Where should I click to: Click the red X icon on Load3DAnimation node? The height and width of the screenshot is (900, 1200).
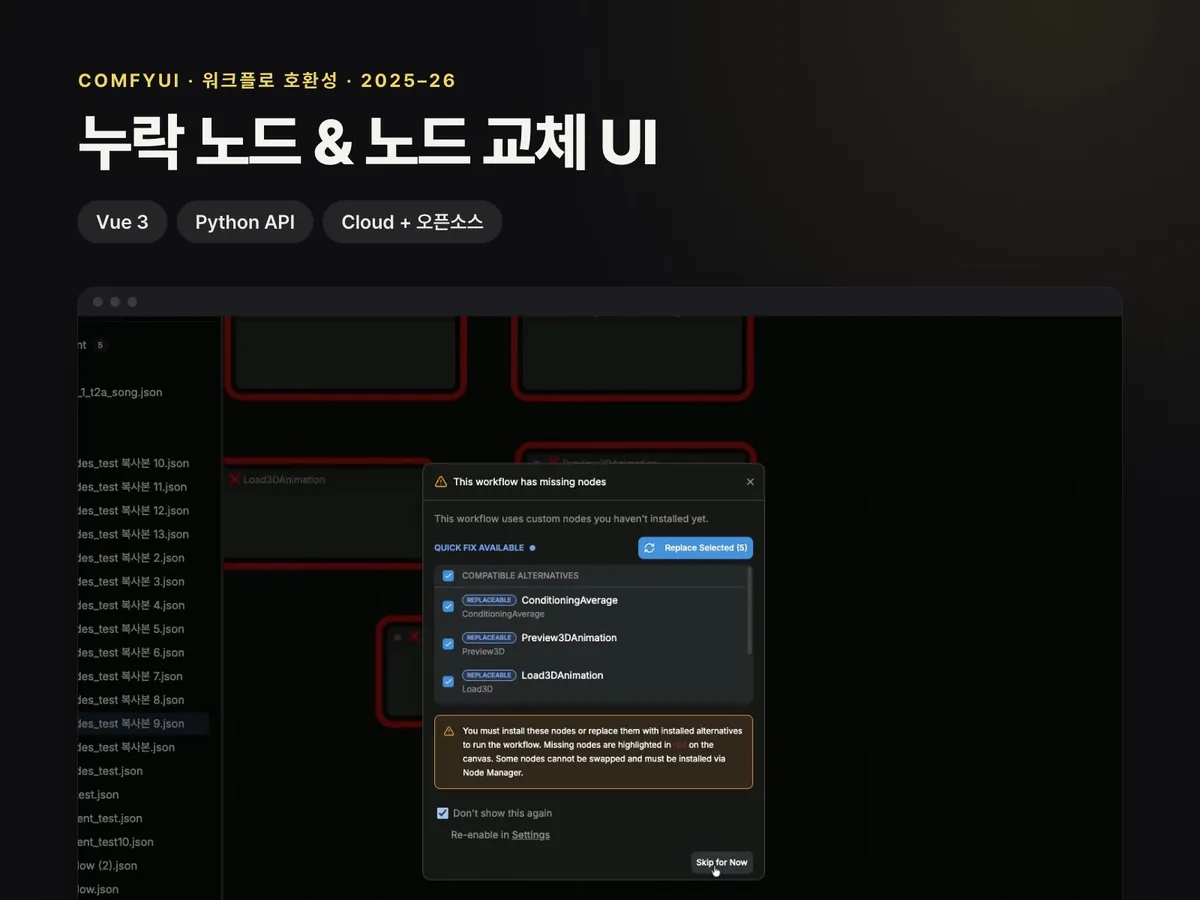234,479
